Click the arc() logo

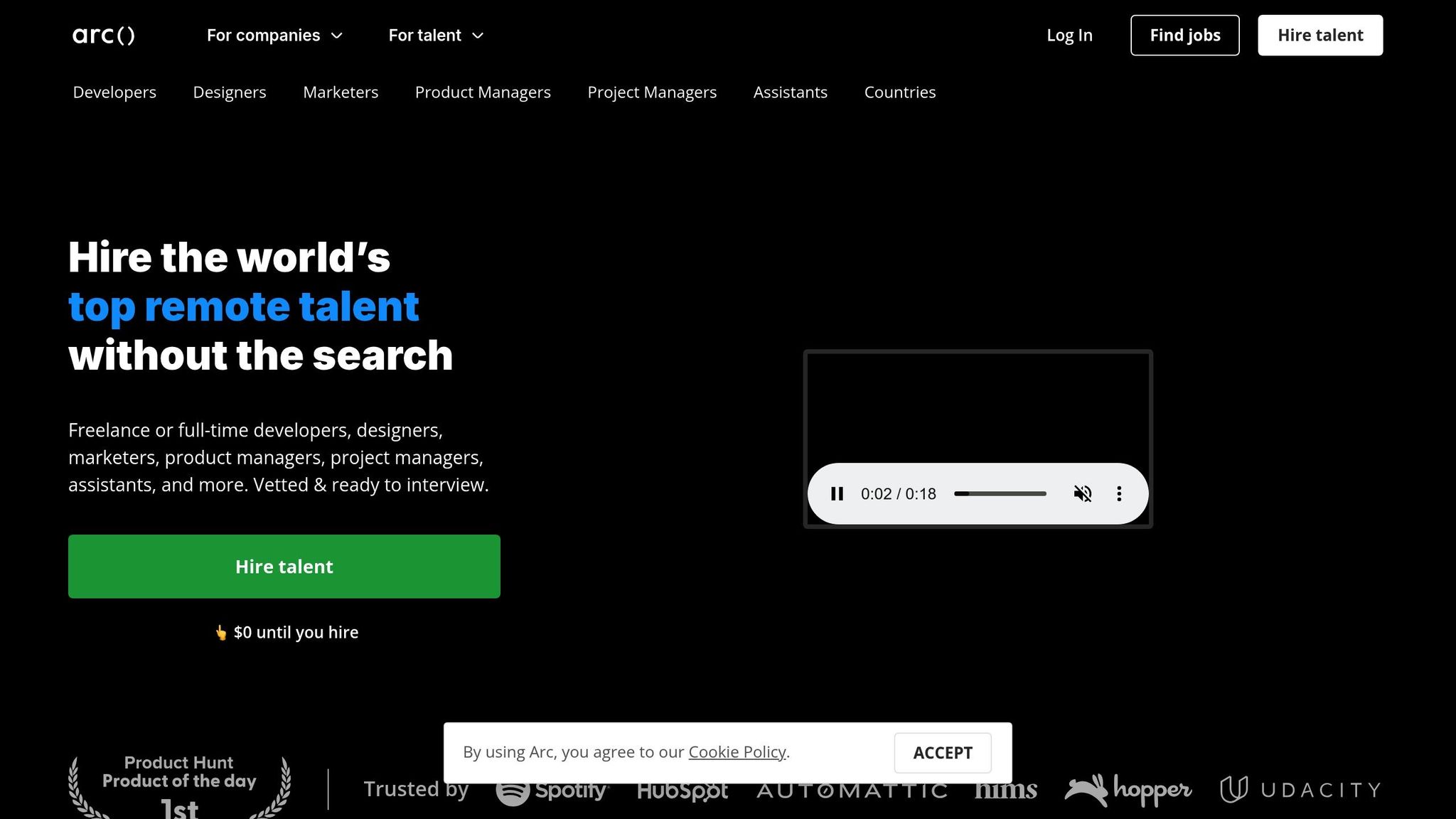(104, 35)
